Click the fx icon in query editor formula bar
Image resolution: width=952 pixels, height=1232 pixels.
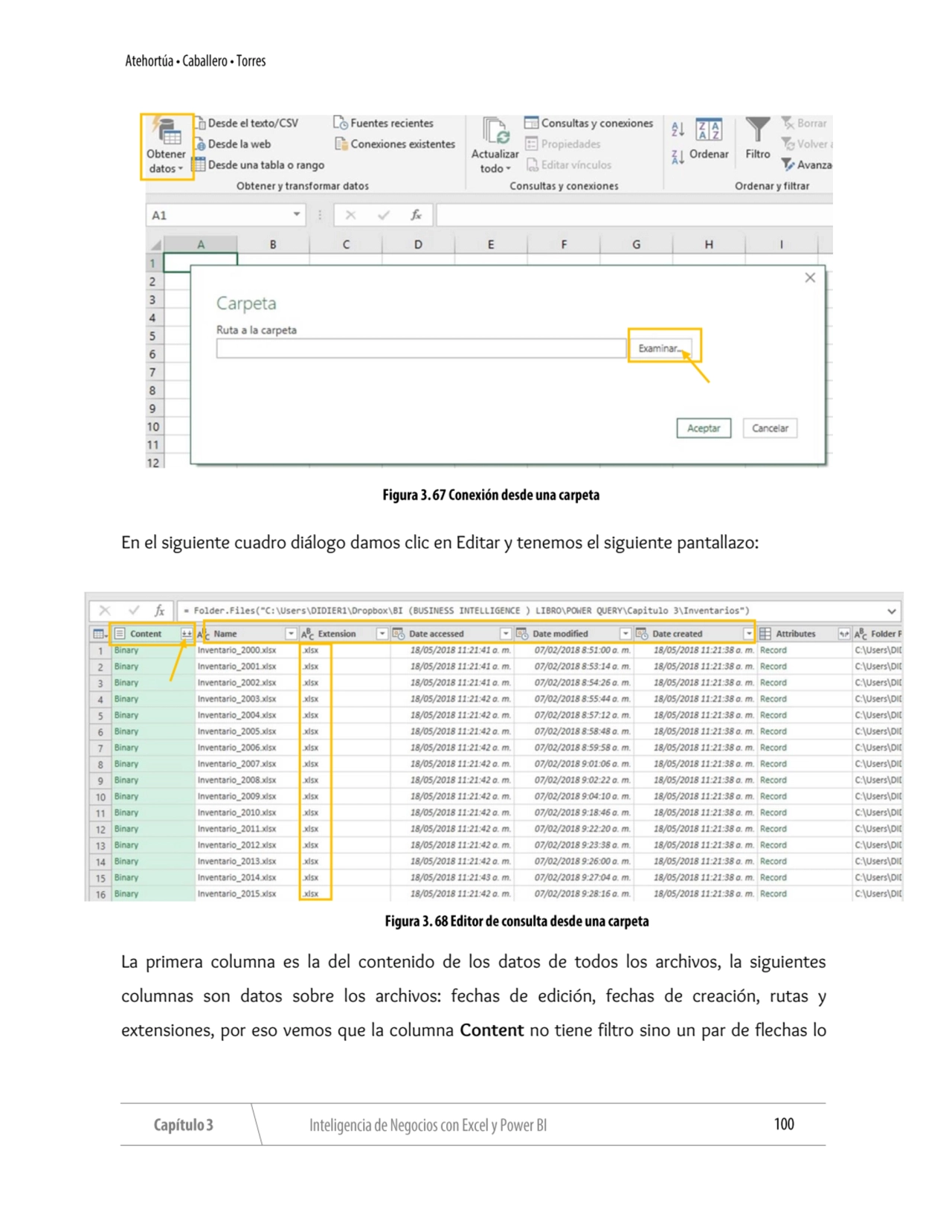[x=159, y=611]
